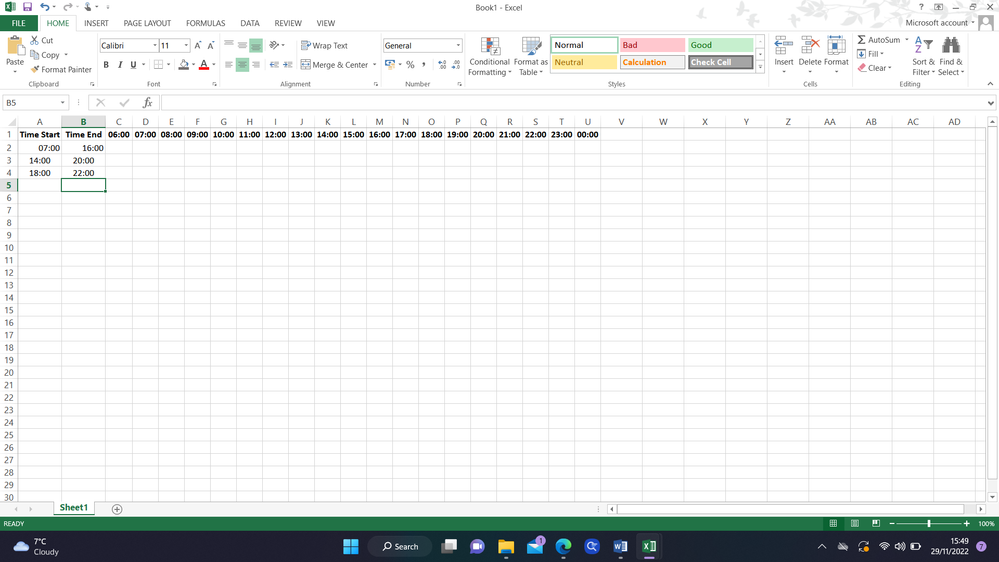Open the FILE tab

coord(18,23)
